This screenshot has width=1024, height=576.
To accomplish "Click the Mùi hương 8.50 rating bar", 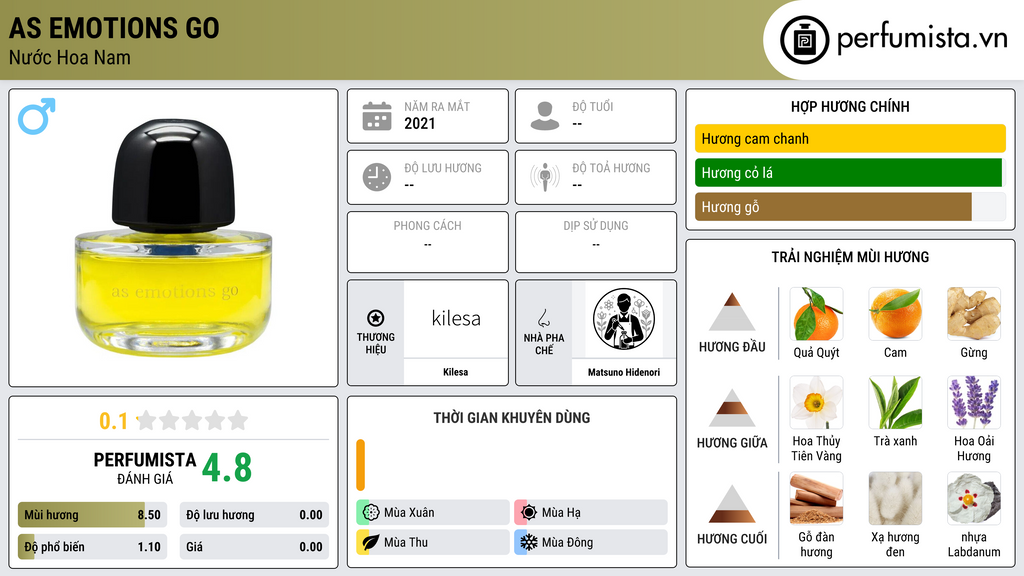I will 92,515.
